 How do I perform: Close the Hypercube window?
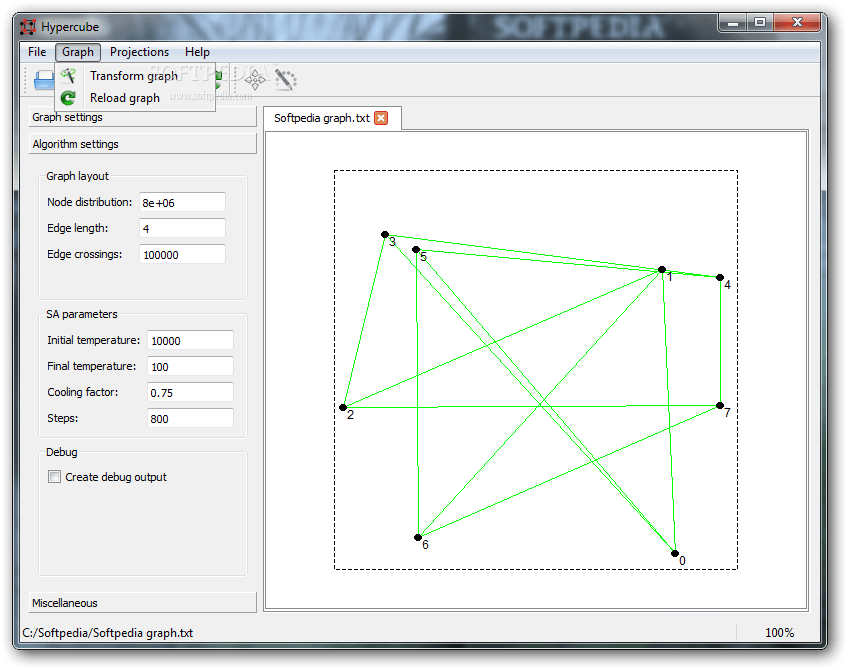(797, 23)
